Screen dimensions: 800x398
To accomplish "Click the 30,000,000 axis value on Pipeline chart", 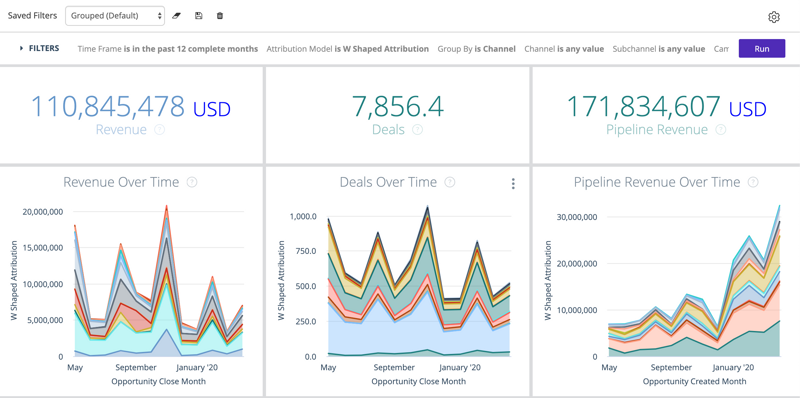I will (578, 217).
